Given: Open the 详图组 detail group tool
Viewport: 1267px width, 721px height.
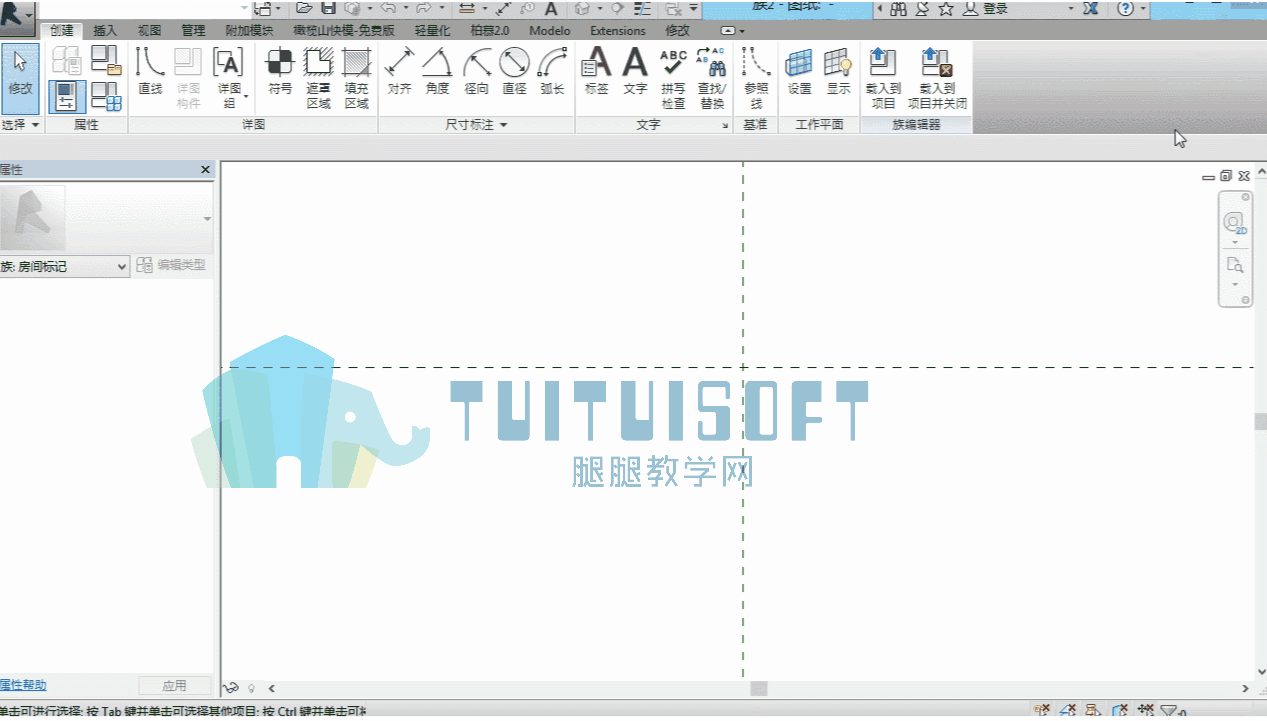Looking at the screenshot, I should pyautogui.click(x=229, y=78).
